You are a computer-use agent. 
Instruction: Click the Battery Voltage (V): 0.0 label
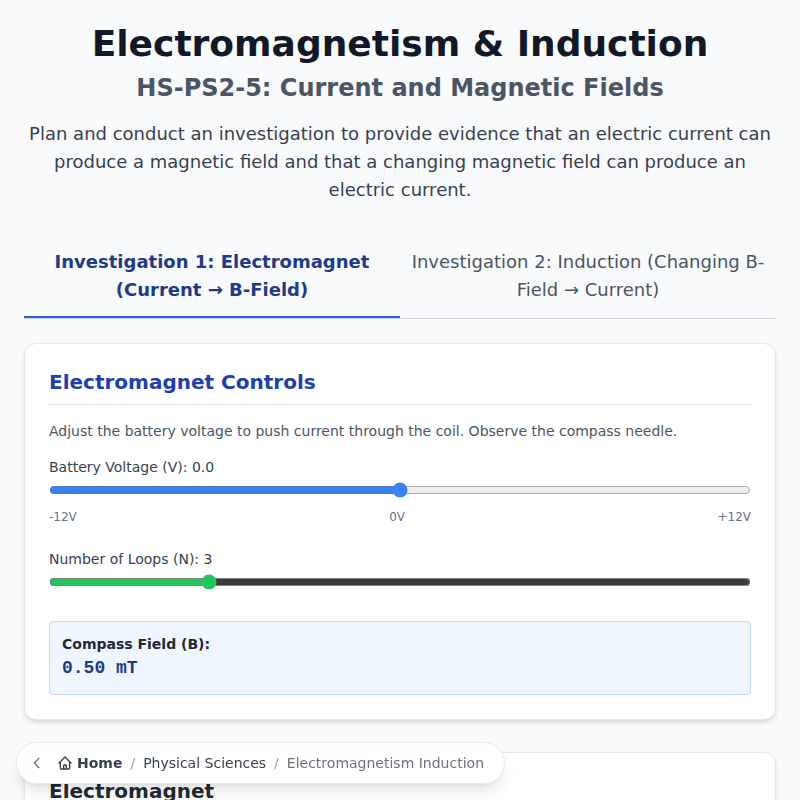[x=131, y=466]
